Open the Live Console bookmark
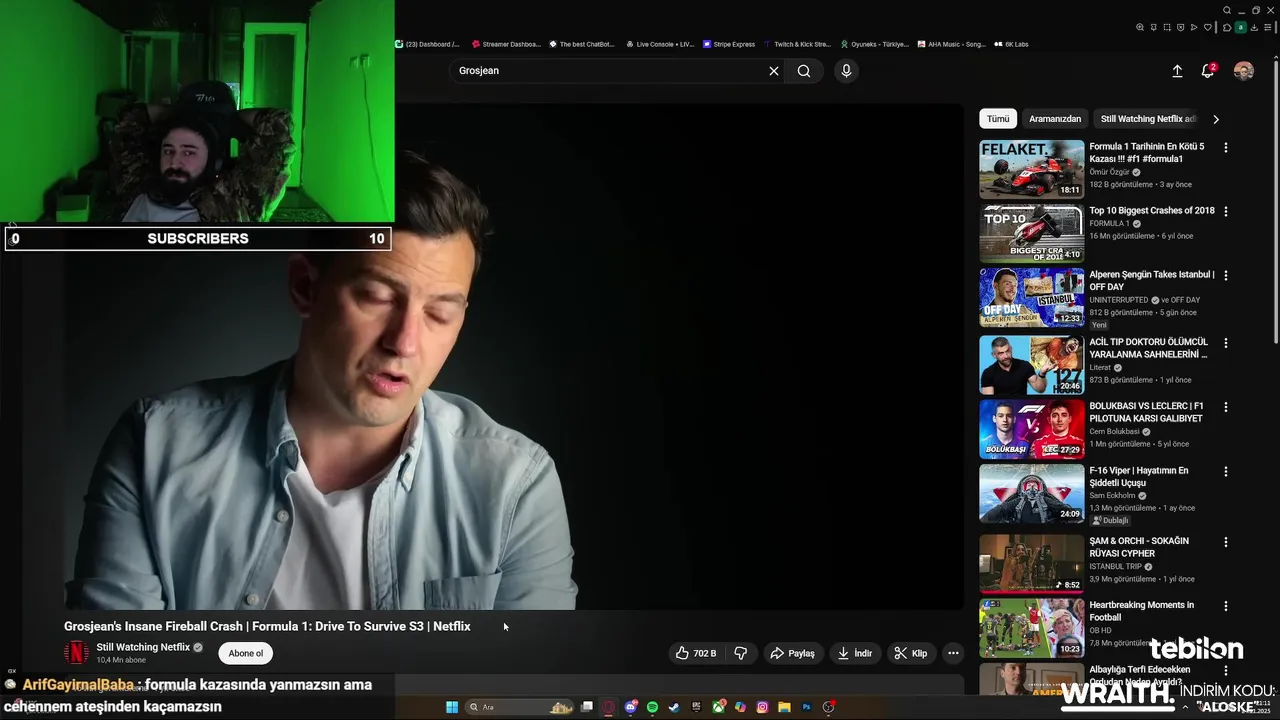Screen dimensions: 1280x720 click(660, 44)
